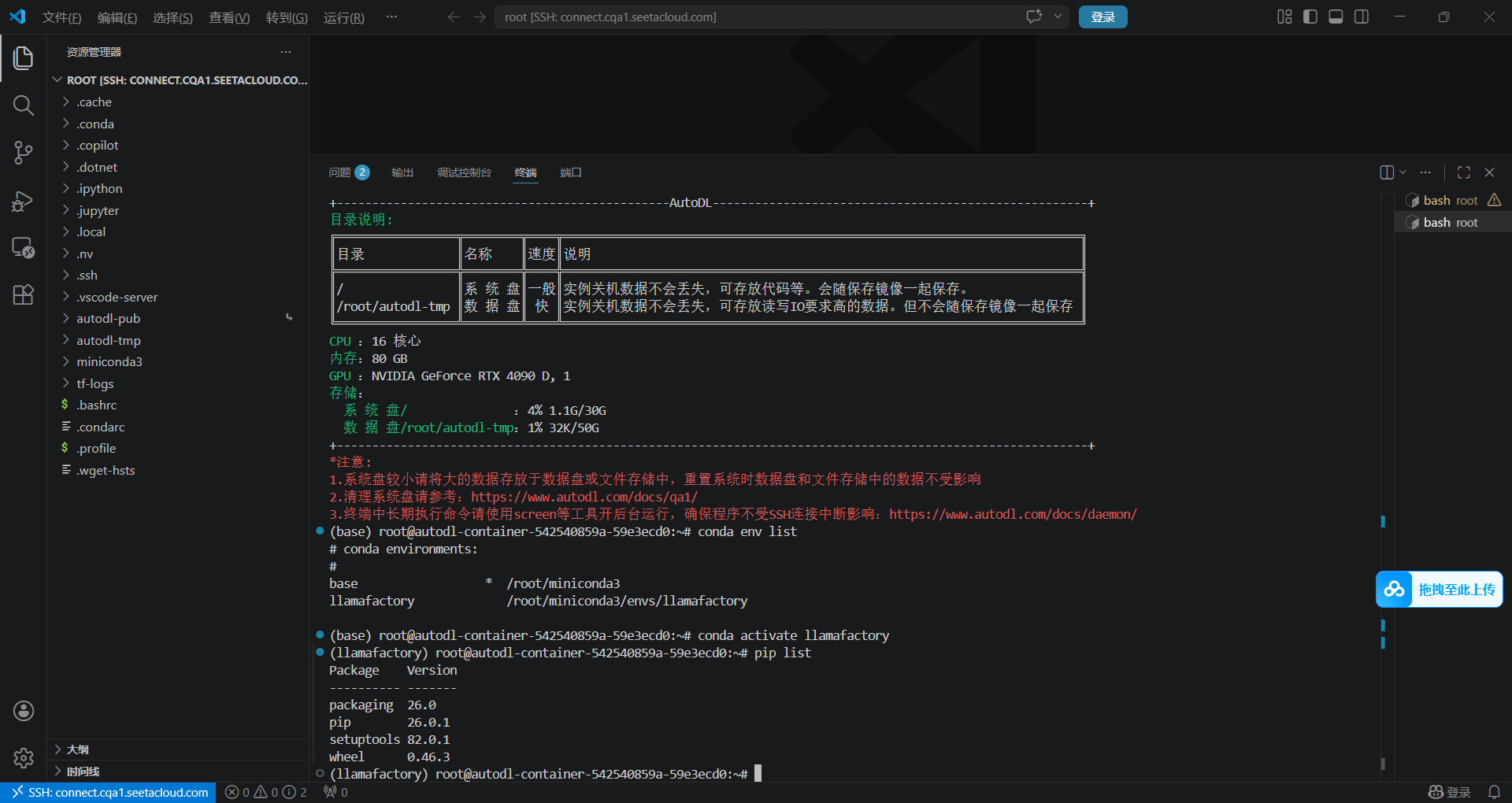Open the autodl.com/docs/daemon link
This screenshot has height=803, width=1512.
click(1013, 514)
